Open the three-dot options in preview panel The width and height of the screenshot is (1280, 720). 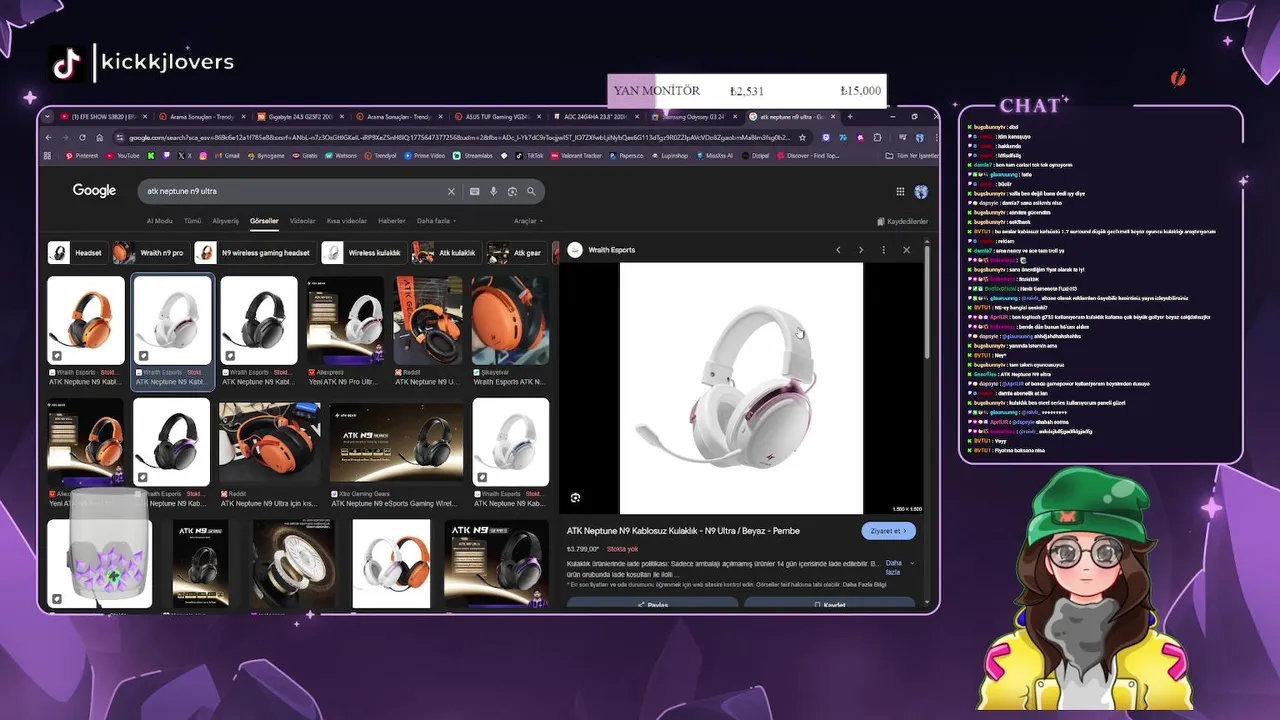click(x=883, y=250)
